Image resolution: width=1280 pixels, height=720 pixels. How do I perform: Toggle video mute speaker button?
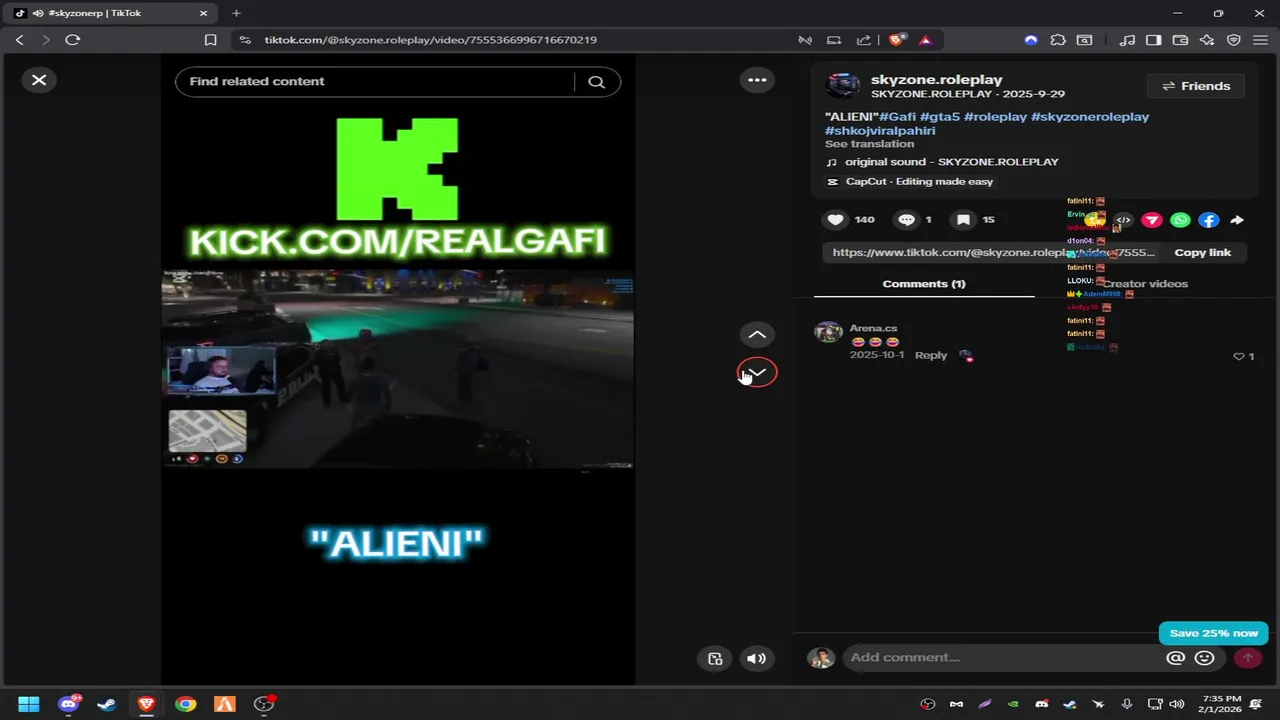pyautogui.click(x=757, y=658)
